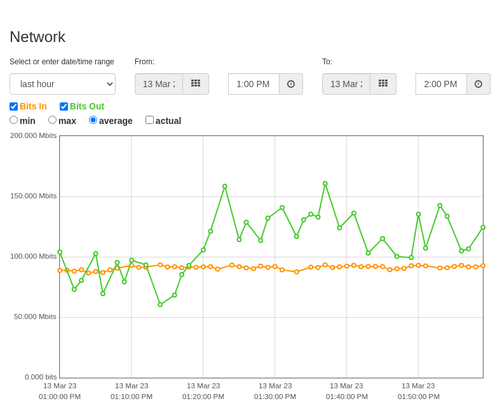Click the From time field 1:00 PM

[254, 84]
